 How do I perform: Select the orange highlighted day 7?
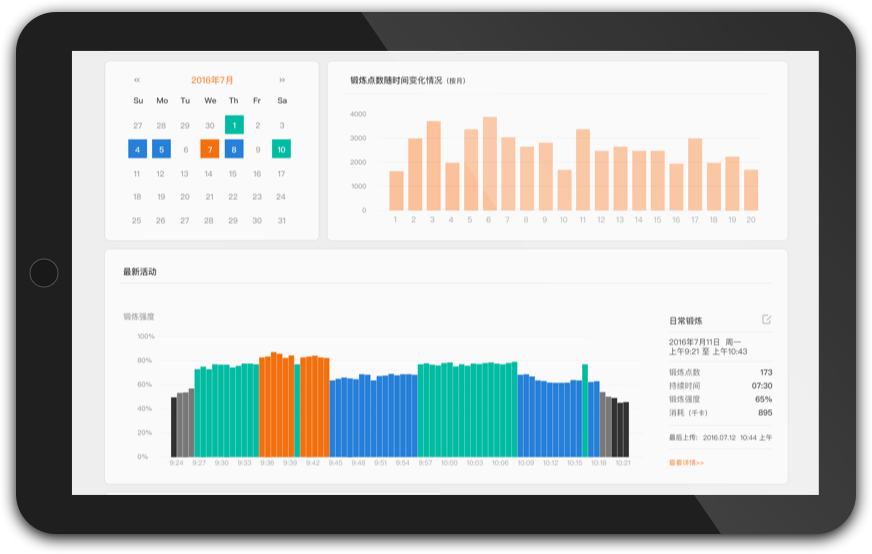[210, 149]
